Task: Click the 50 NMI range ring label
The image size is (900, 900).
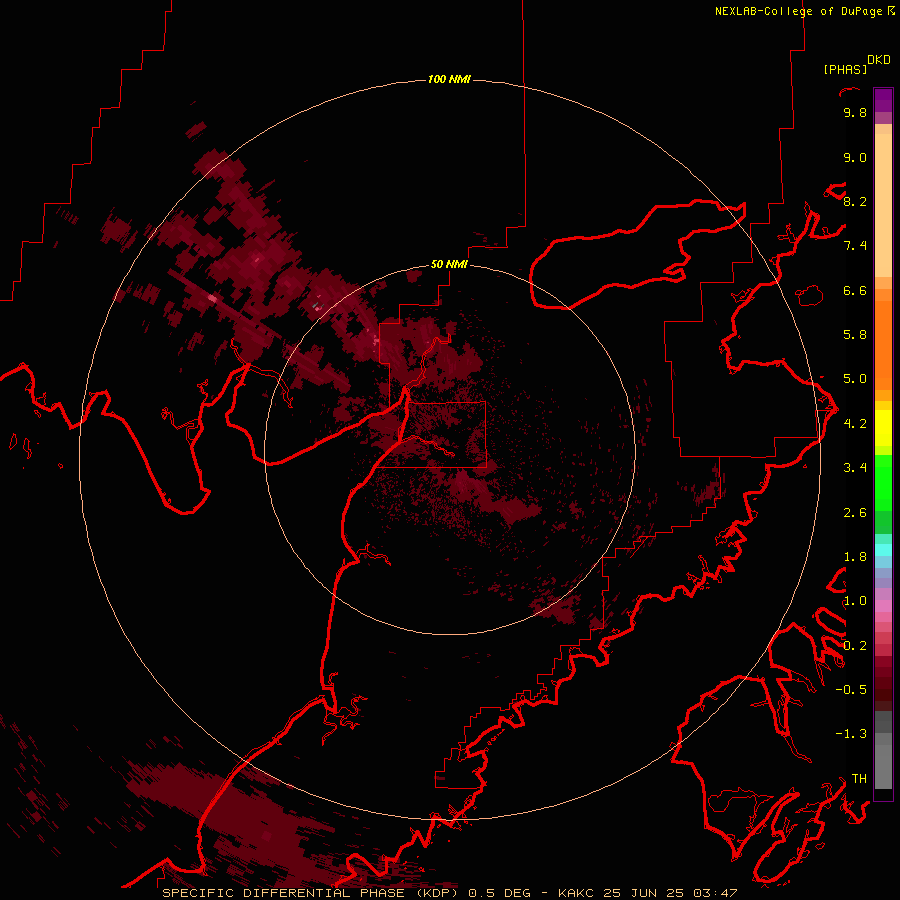Action: 449,264
